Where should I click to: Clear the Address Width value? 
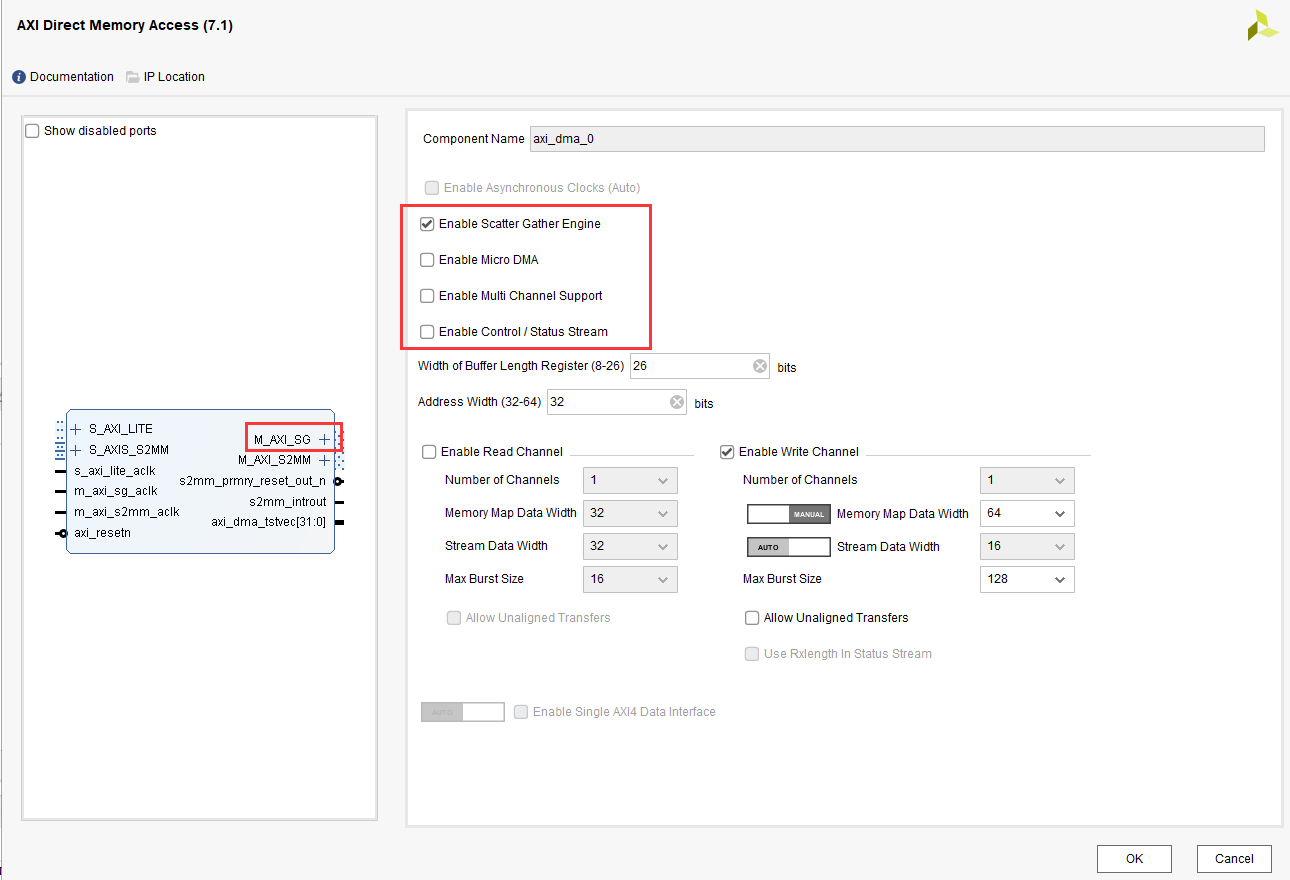[677, 402]
